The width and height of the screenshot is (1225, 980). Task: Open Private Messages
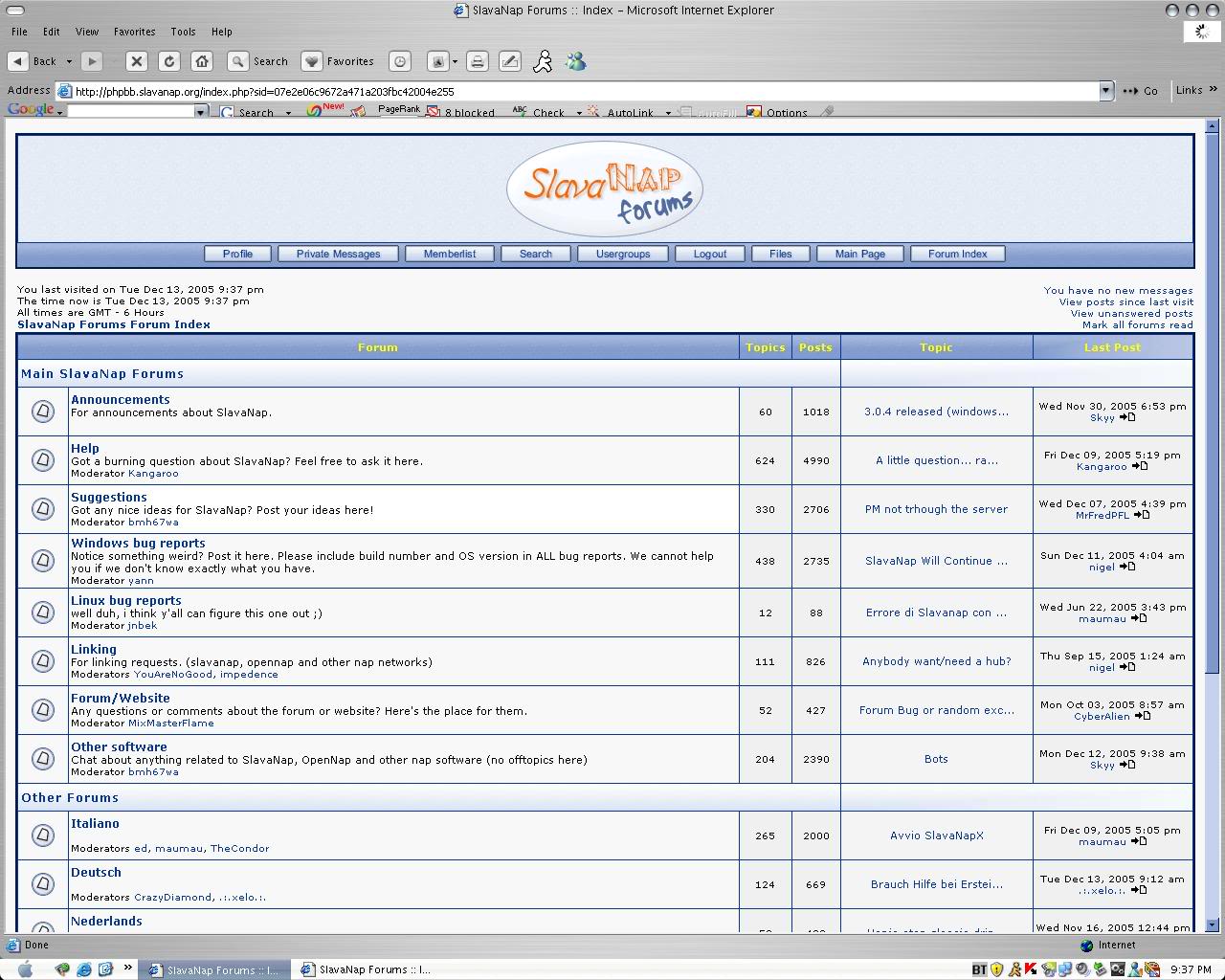[x=338, y=254]
